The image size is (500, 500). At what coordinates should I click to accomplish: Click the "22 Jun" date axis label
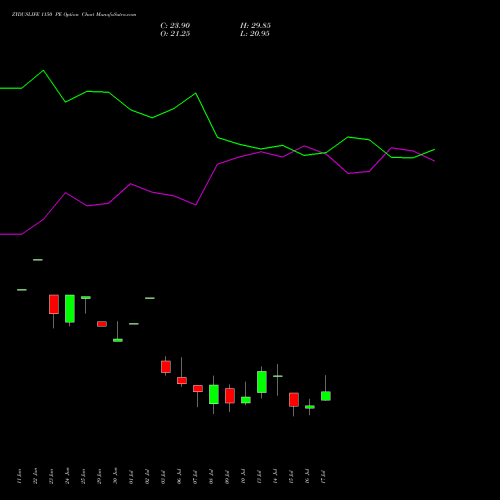pyautogui.click(x=35, y=476)
